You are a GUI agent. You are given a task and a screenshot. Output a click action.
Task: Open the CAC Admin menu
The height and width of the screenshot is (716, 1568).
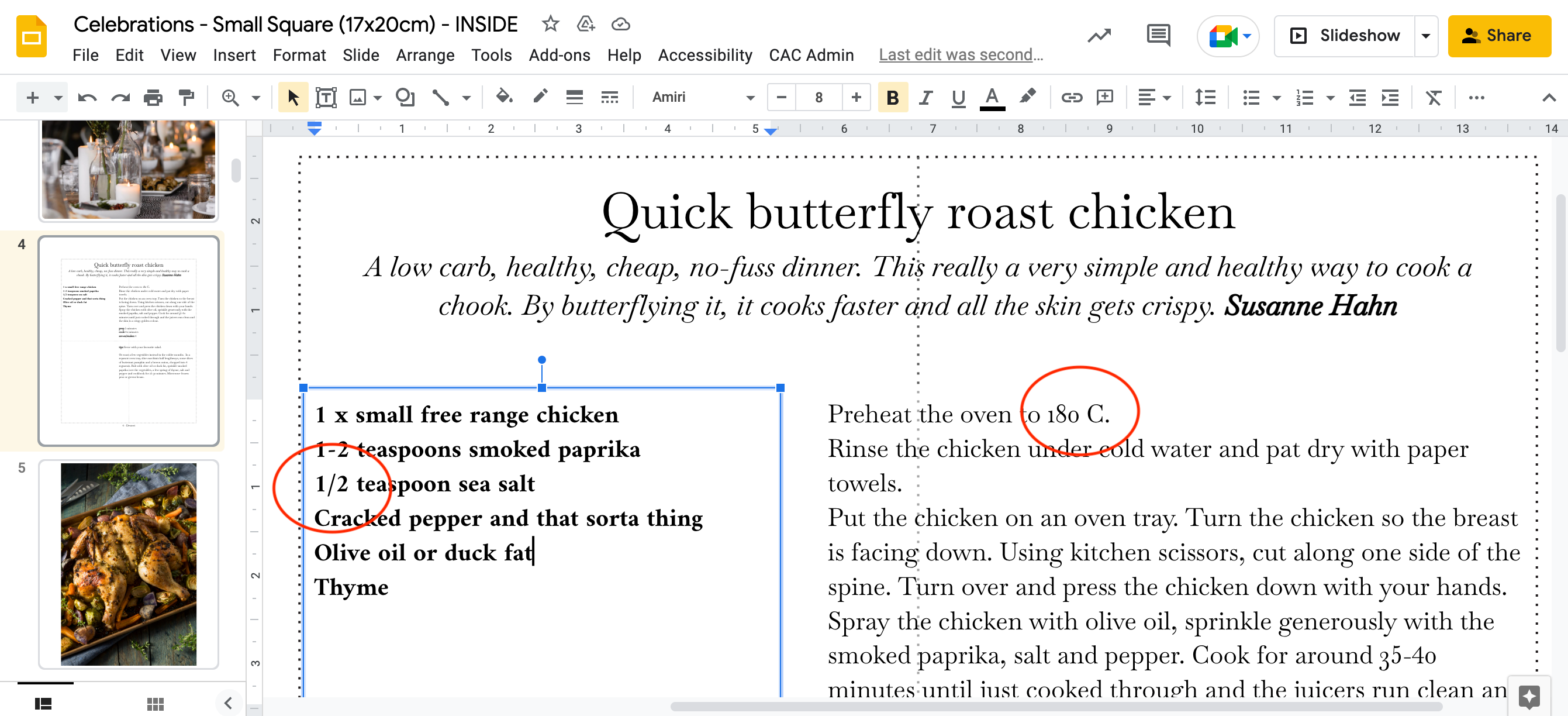811,55
